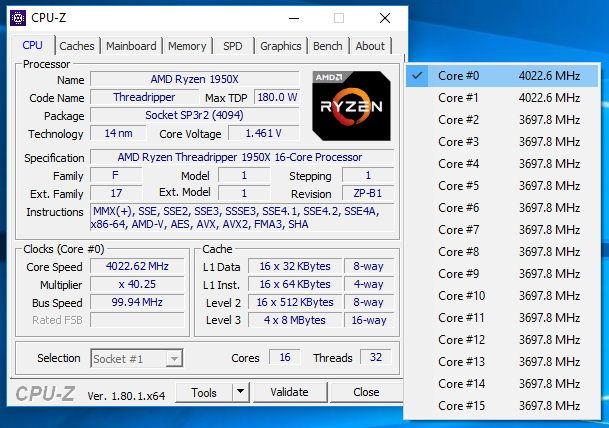609x428 pixels.
Task: Click the Instructions list text
Action: (x=242, y=217)
